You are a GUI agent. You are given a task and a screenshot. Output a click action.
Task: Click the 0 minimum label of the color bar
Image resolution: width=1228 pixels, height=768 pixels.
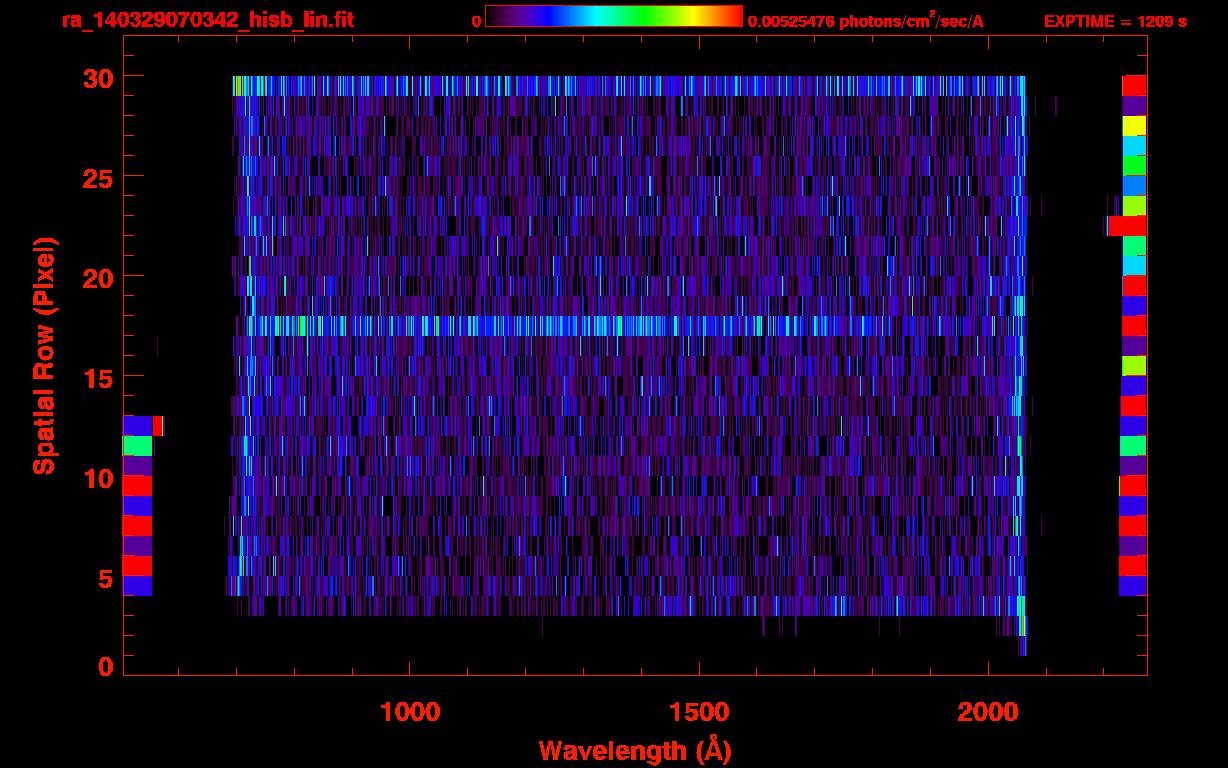point(477,21)
